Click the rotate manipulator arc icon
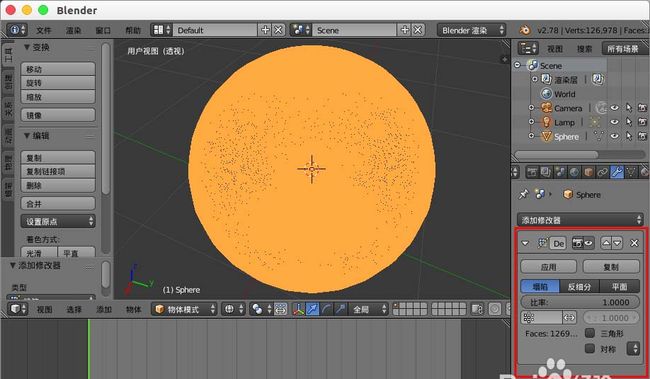The width and height of the screenshot is (650, 379). pos(326,309)
